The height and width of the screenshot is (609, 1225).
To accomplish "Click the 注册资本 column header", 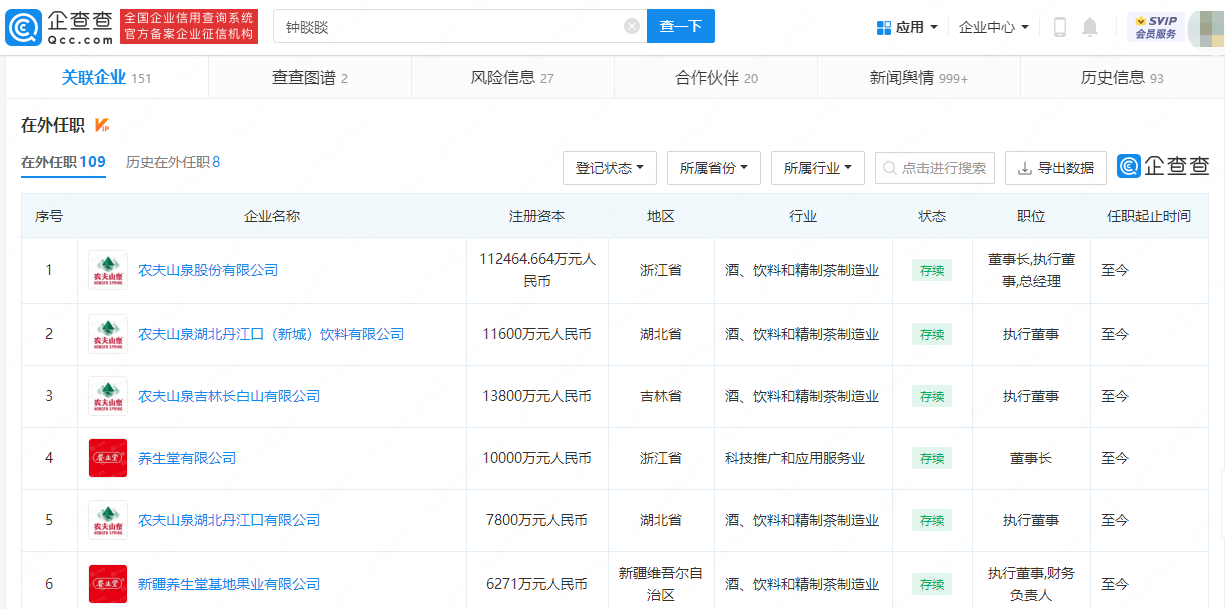I will [537, 216].
